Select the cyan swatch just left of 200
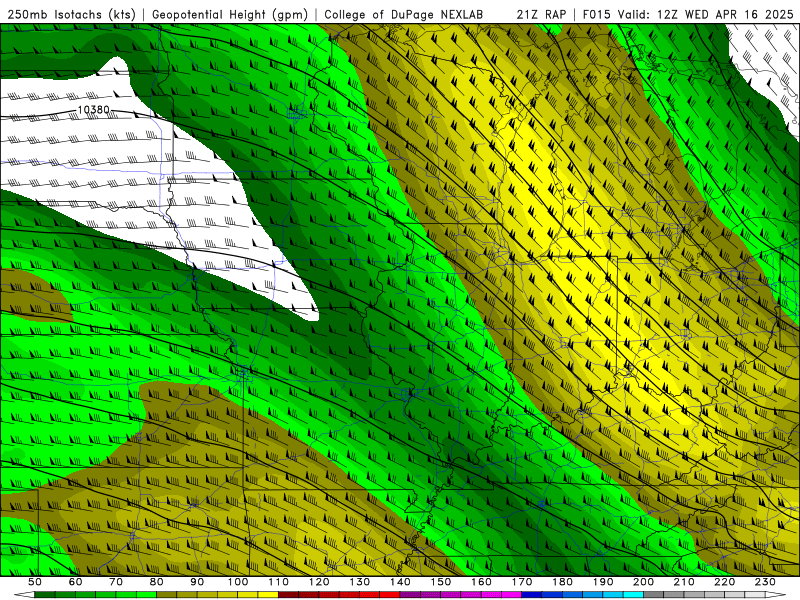800x600 pixels. (633, 595)
